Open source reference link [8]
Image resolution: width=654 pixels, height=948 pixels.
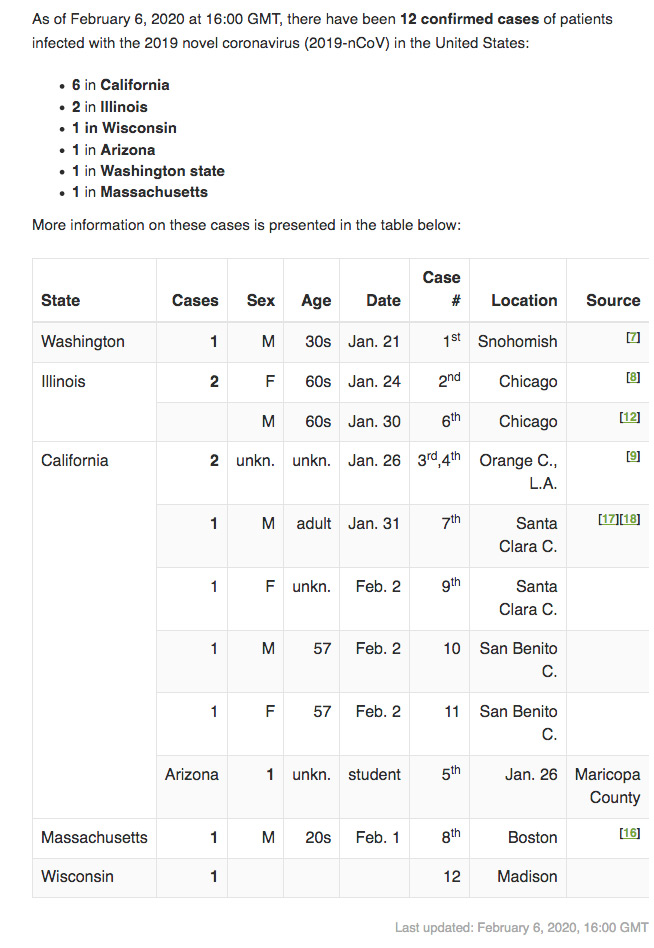[632, 377]
